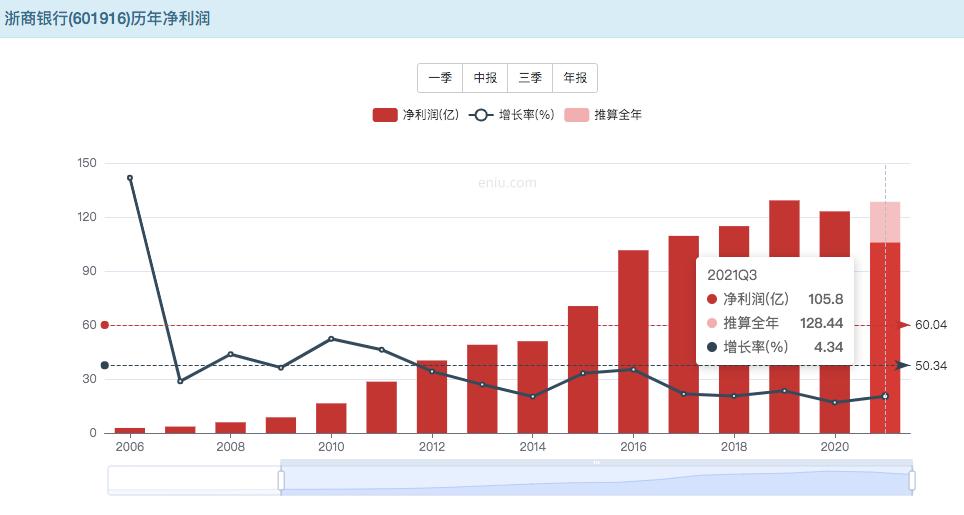Click the 2012 net profit bar

point(432,396)
